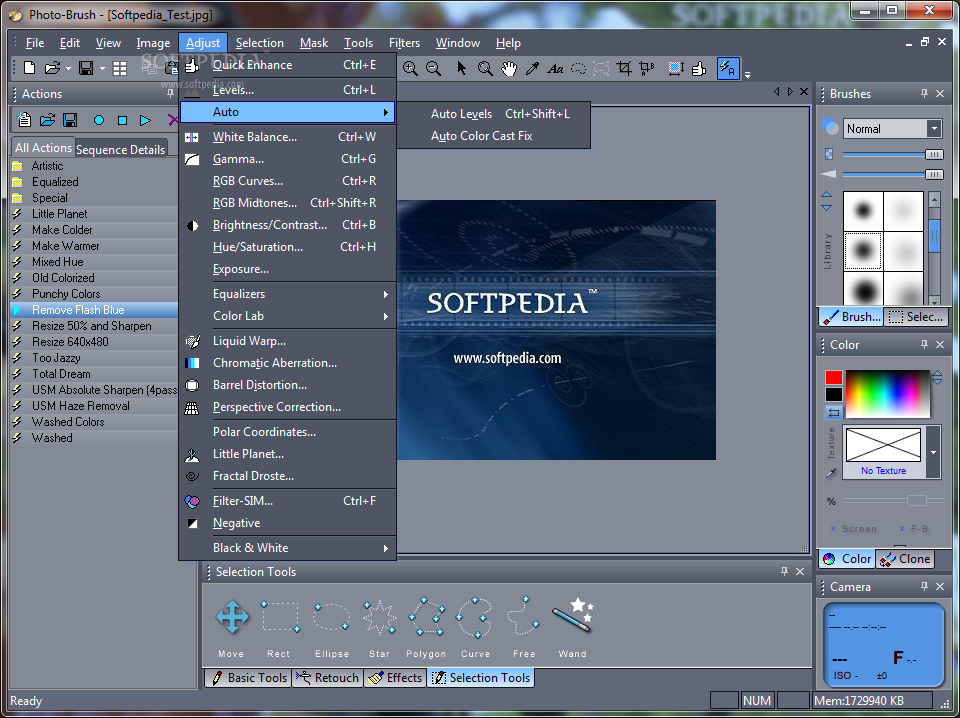Click the text tool icon in toolbar
The image size is (960, 718).
click(555, 69)
